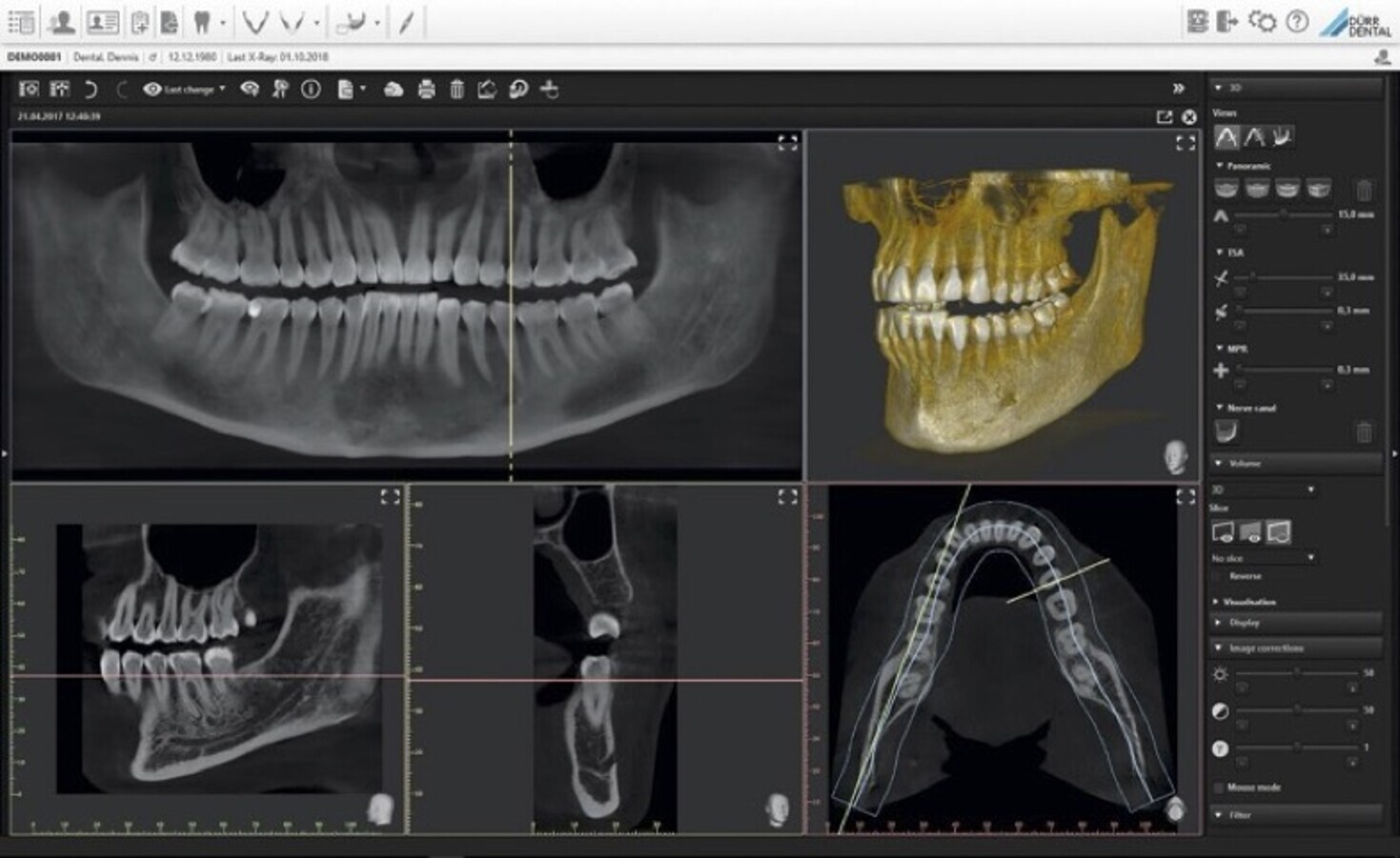Open the No slice dropdown
Image resolution: width=1400 pixels, height=858 pixels.
click(x=1263, y=558)
